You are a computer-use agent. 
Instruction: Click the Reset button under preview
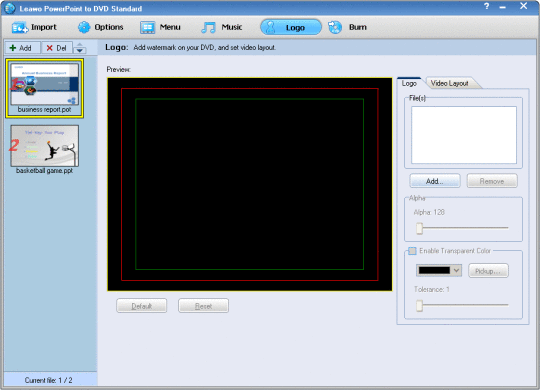point(203,306)
